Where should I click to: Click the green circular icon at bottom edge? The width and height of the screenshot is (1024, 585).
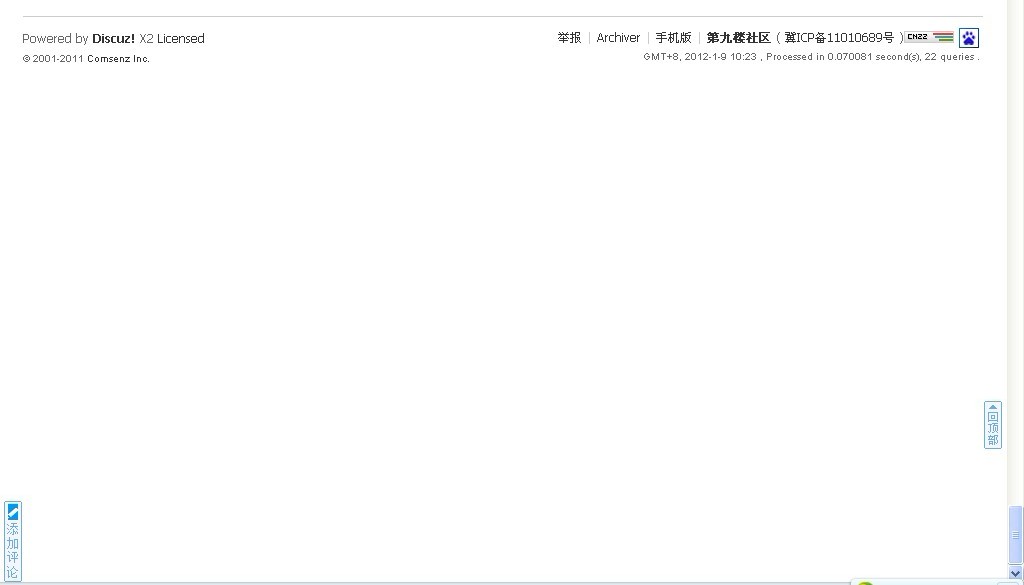[x=864, y=582]
